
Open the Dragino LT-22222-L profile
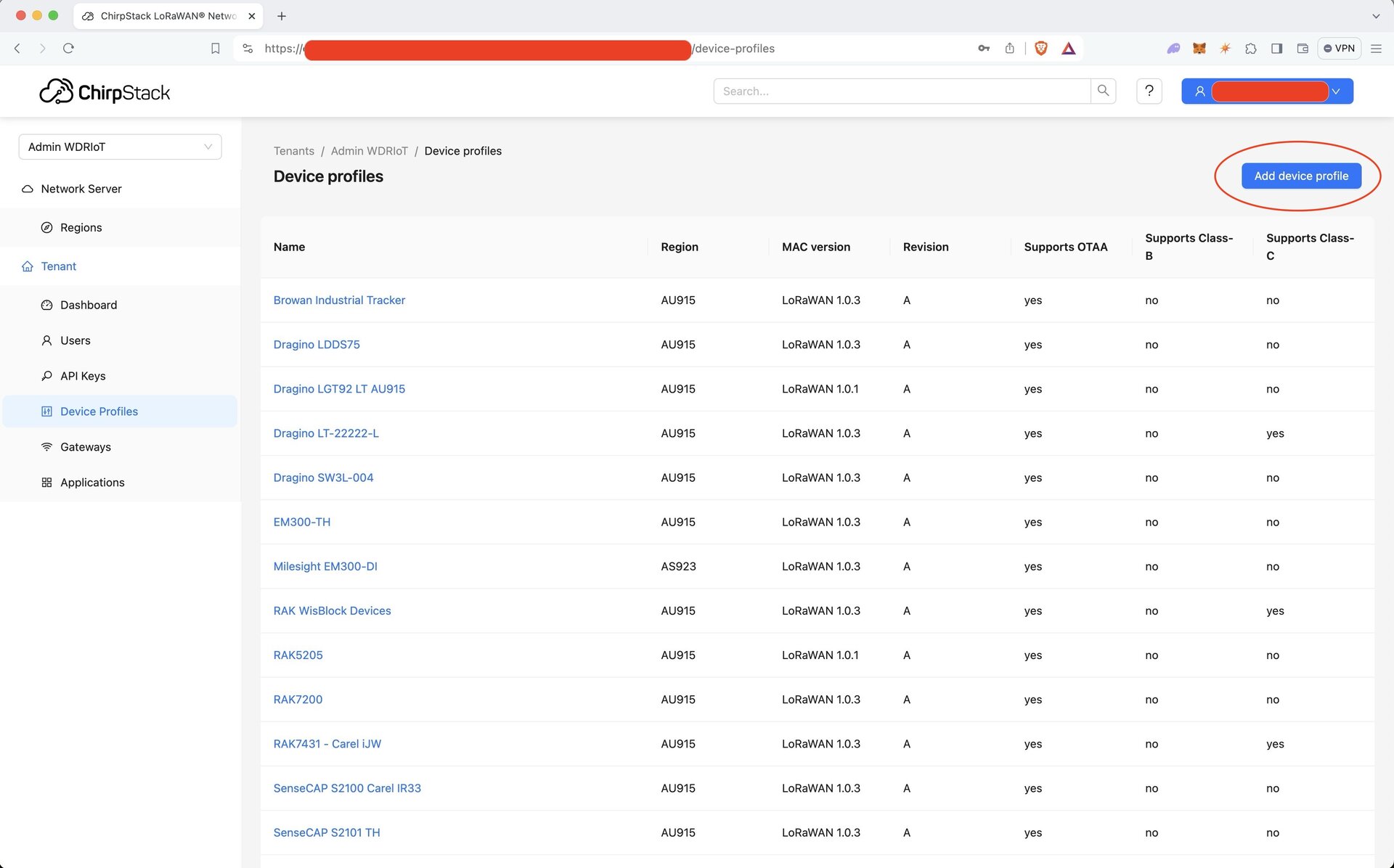point(326,433)
